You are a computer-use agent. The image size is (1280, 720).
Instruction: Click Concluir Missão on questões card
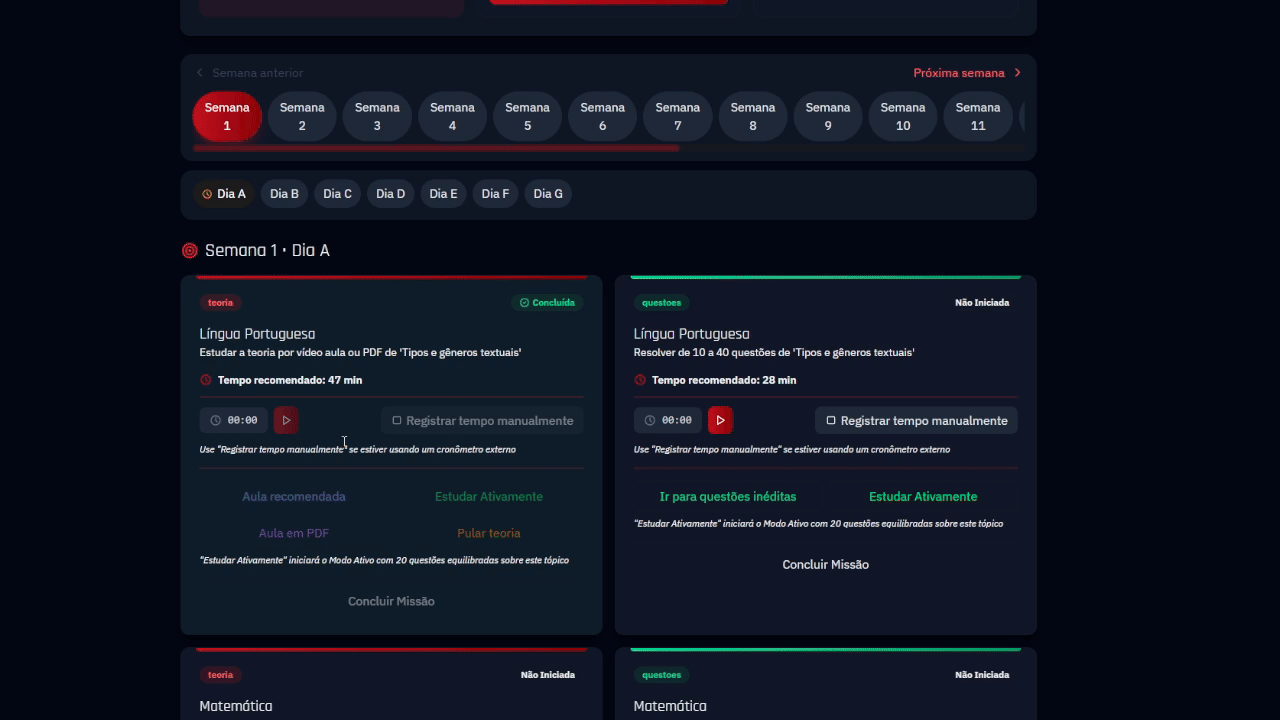click(x=825, y=565)
